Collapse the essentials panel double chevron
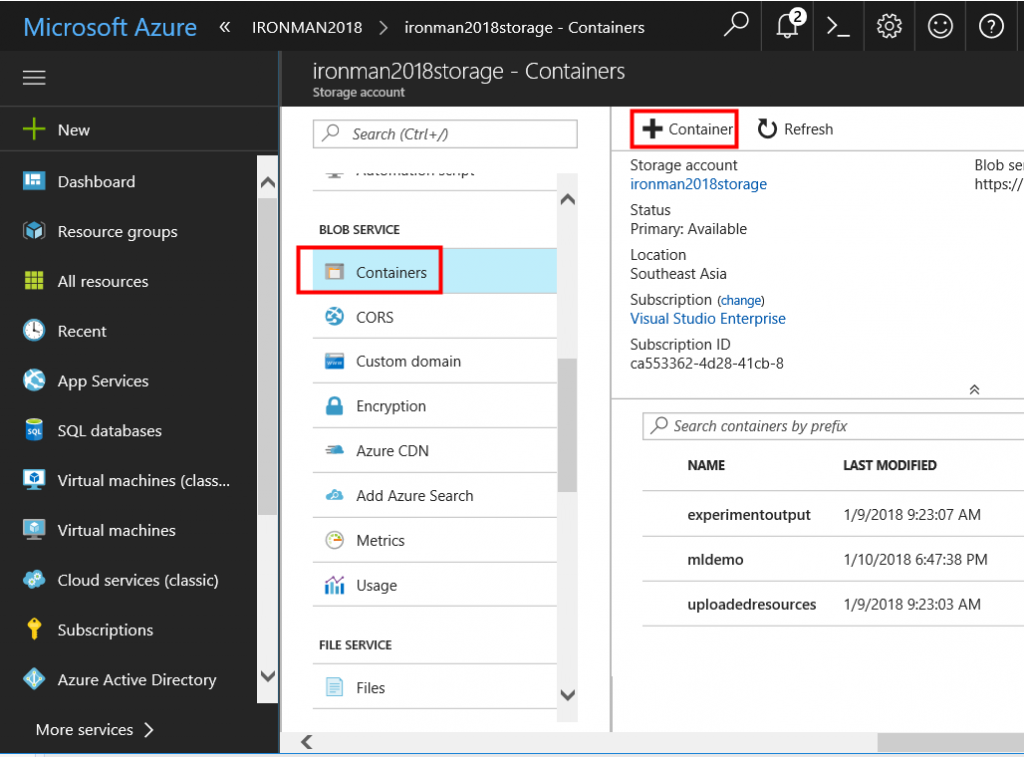 [974, 390]
